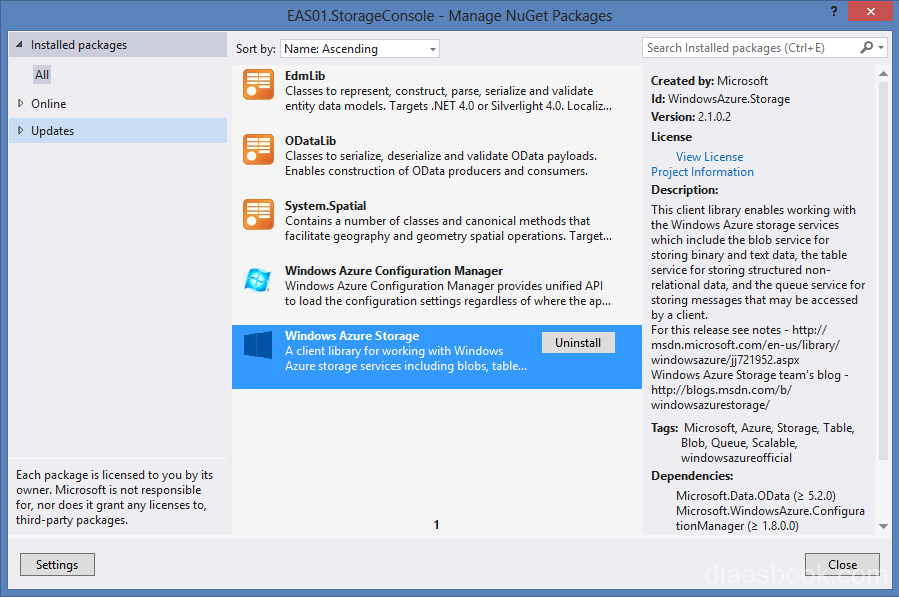Click the details pane scrollbar thumb
Screen dimensions: 899x597
(x=883, y=270)
